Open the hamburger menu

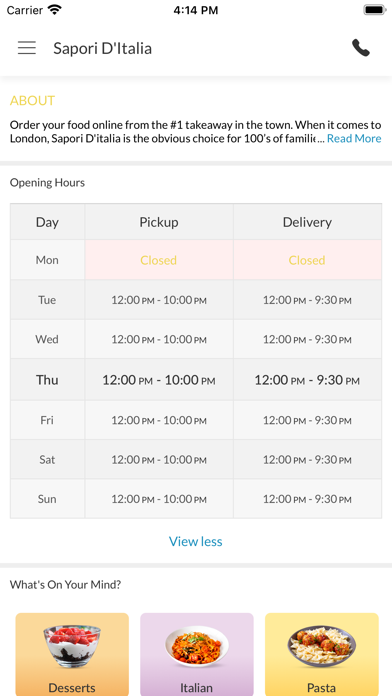[x=27, y=48]
